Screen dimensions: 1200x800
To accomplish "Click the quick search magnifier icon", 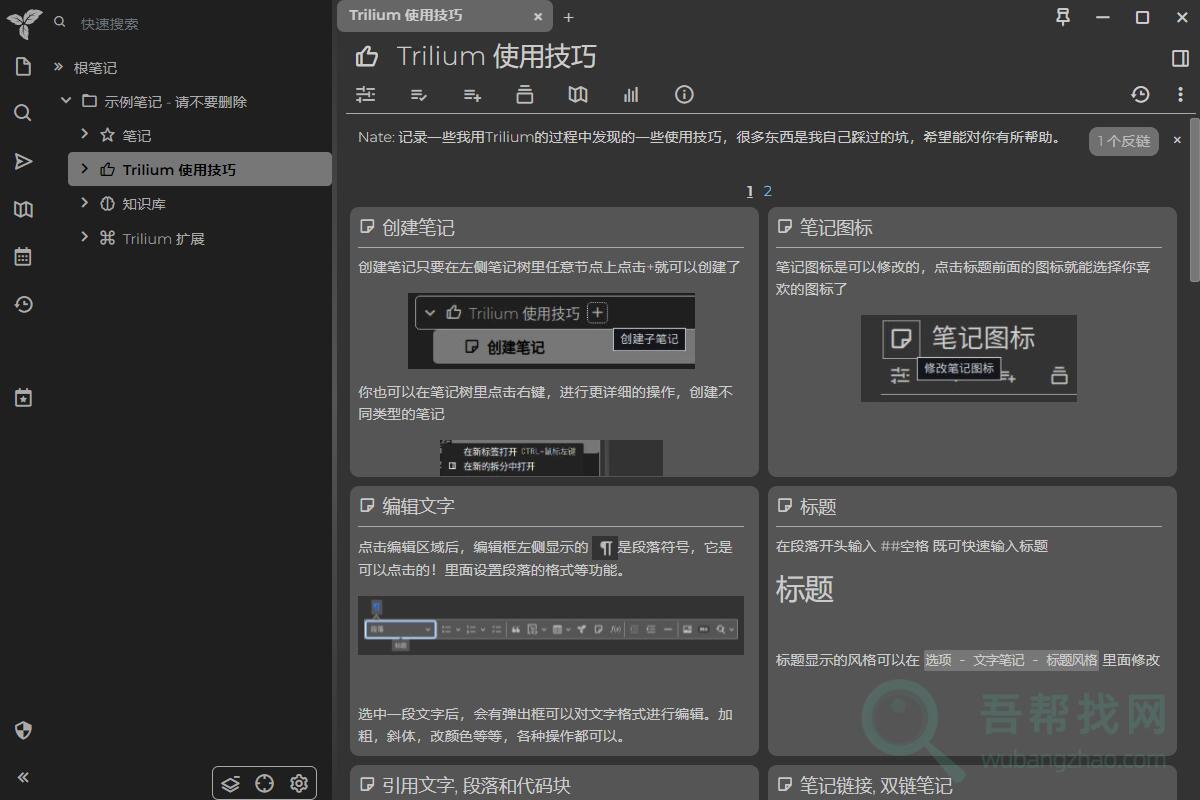I will tap(60, 22).
